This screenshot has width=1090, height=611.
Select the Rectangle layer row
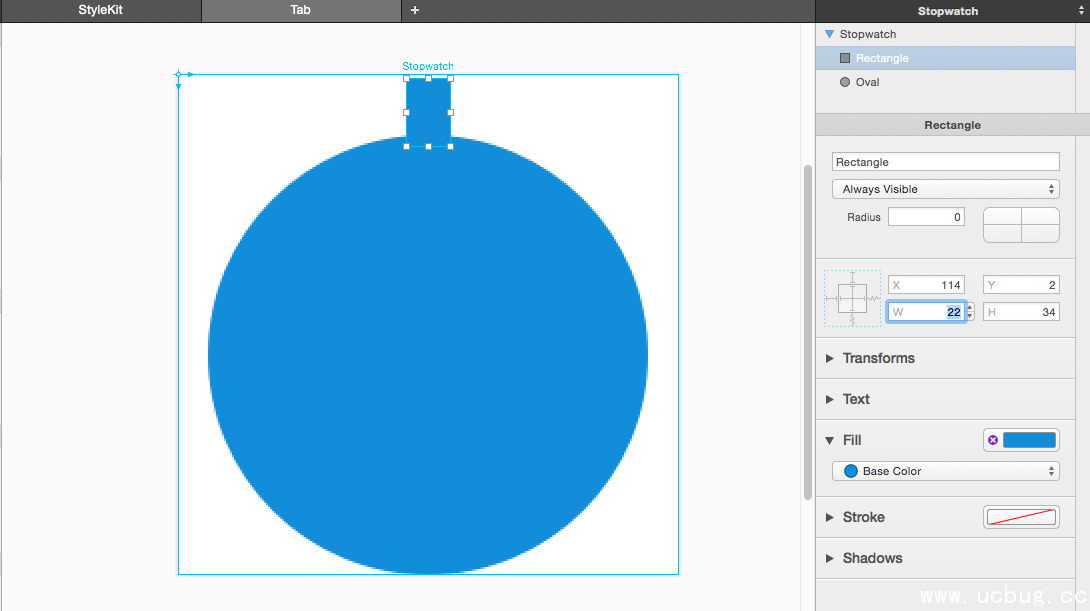click(945, 58)
